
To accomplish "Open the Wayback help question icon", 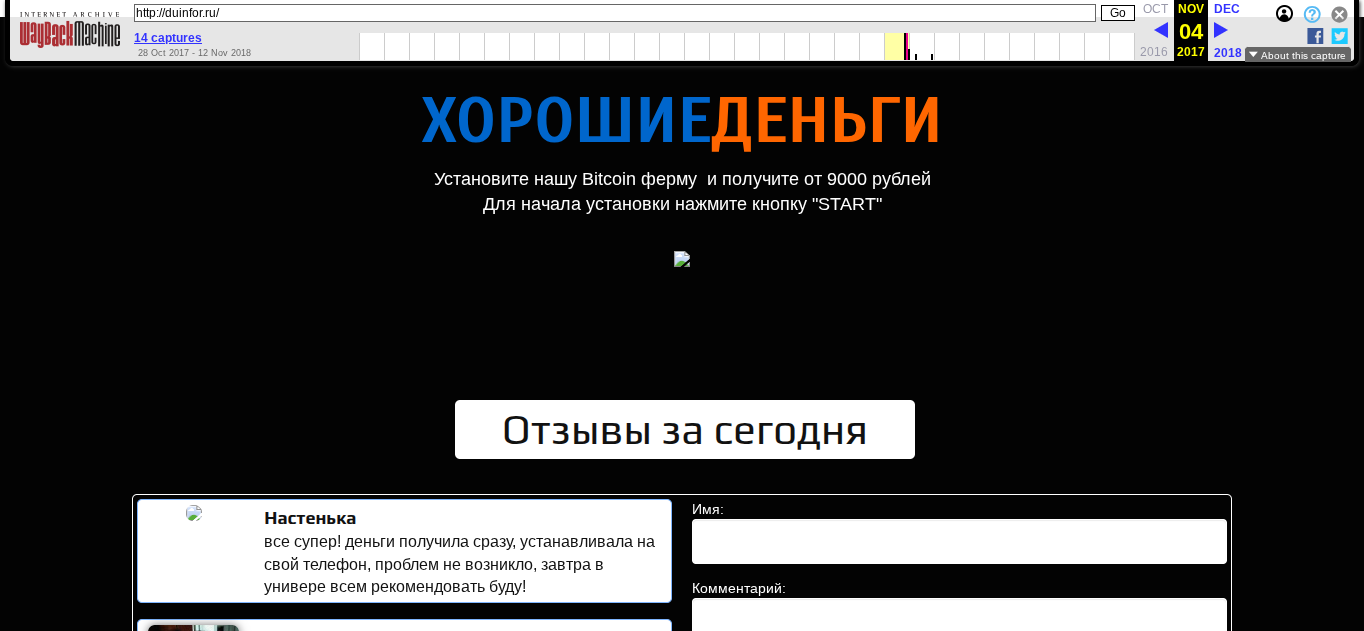I will (x=1312, y=14).
